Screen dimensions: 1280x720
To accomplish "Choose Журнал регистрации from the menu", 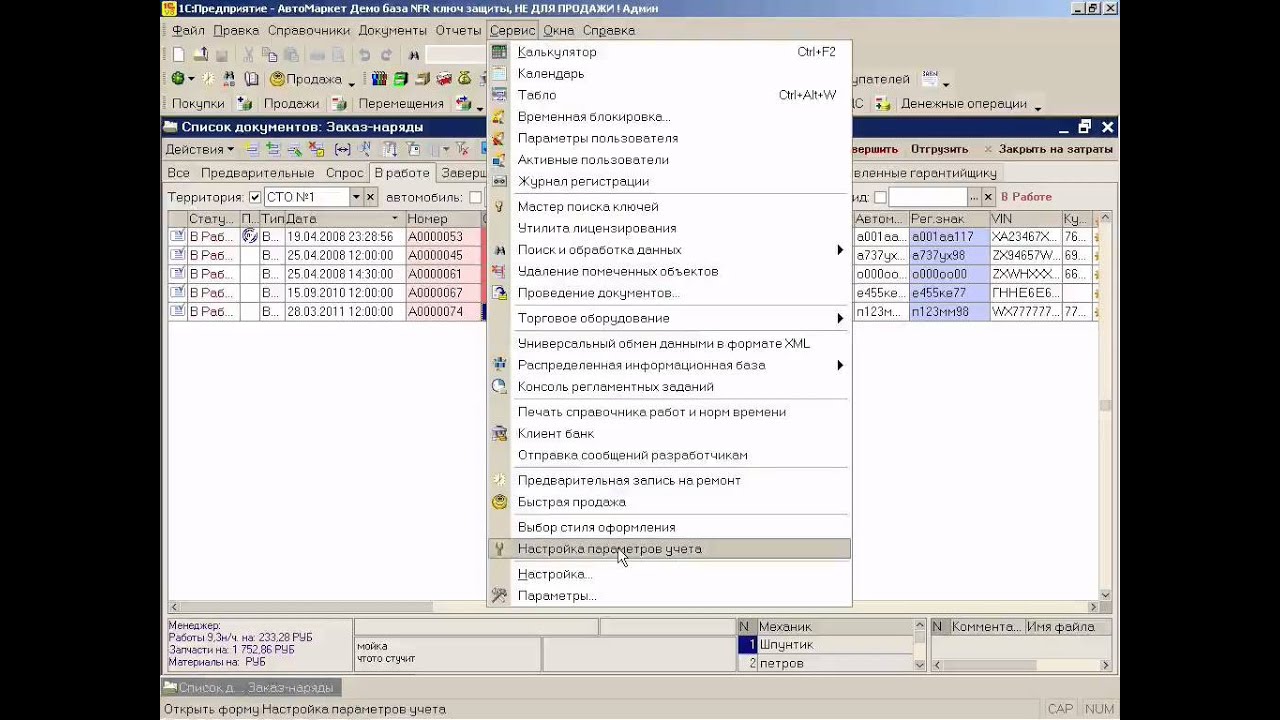I will point(669,181).
